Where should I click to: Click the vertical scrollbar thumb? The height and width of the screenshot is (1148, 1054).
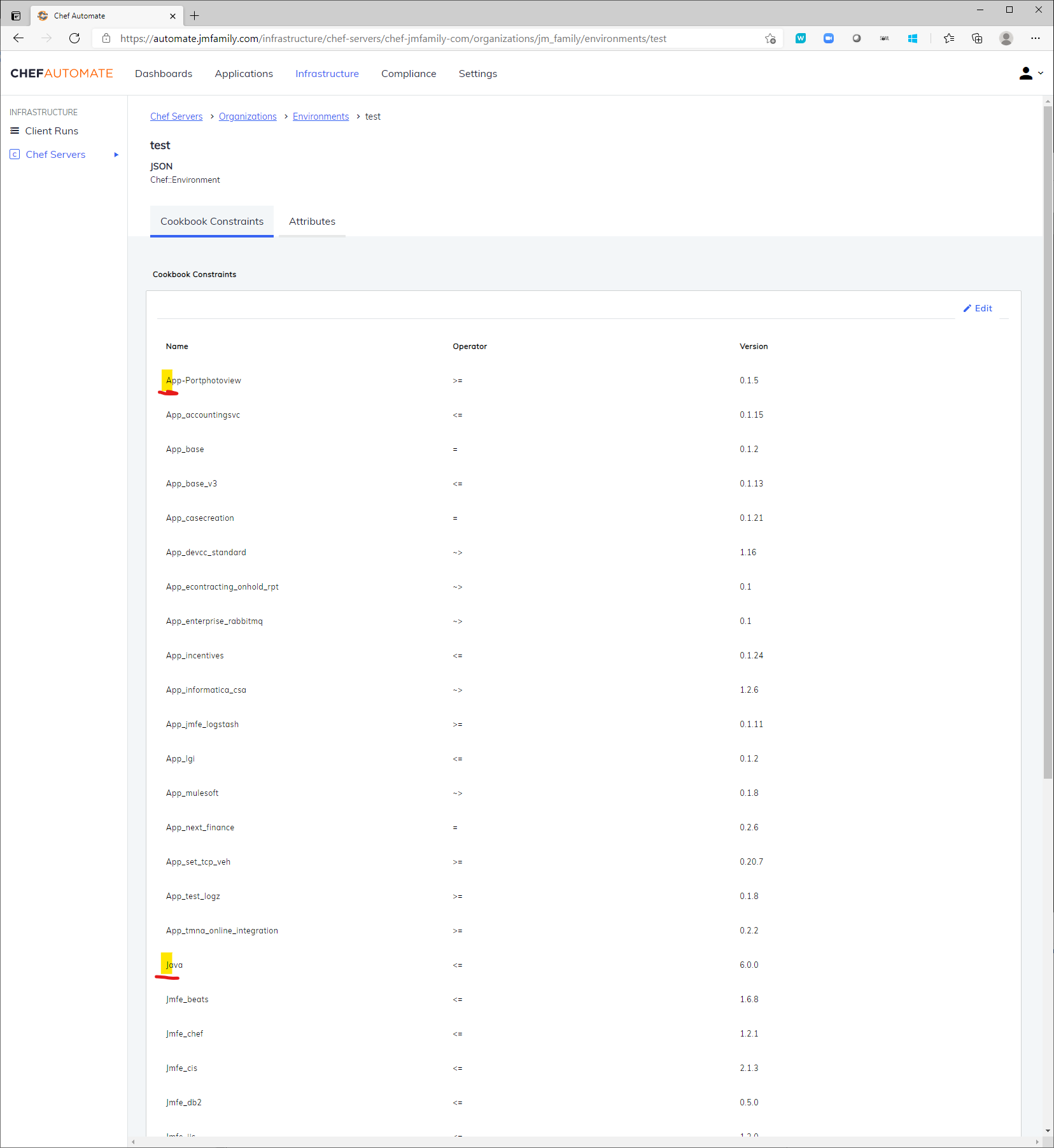pos(1048,443)
